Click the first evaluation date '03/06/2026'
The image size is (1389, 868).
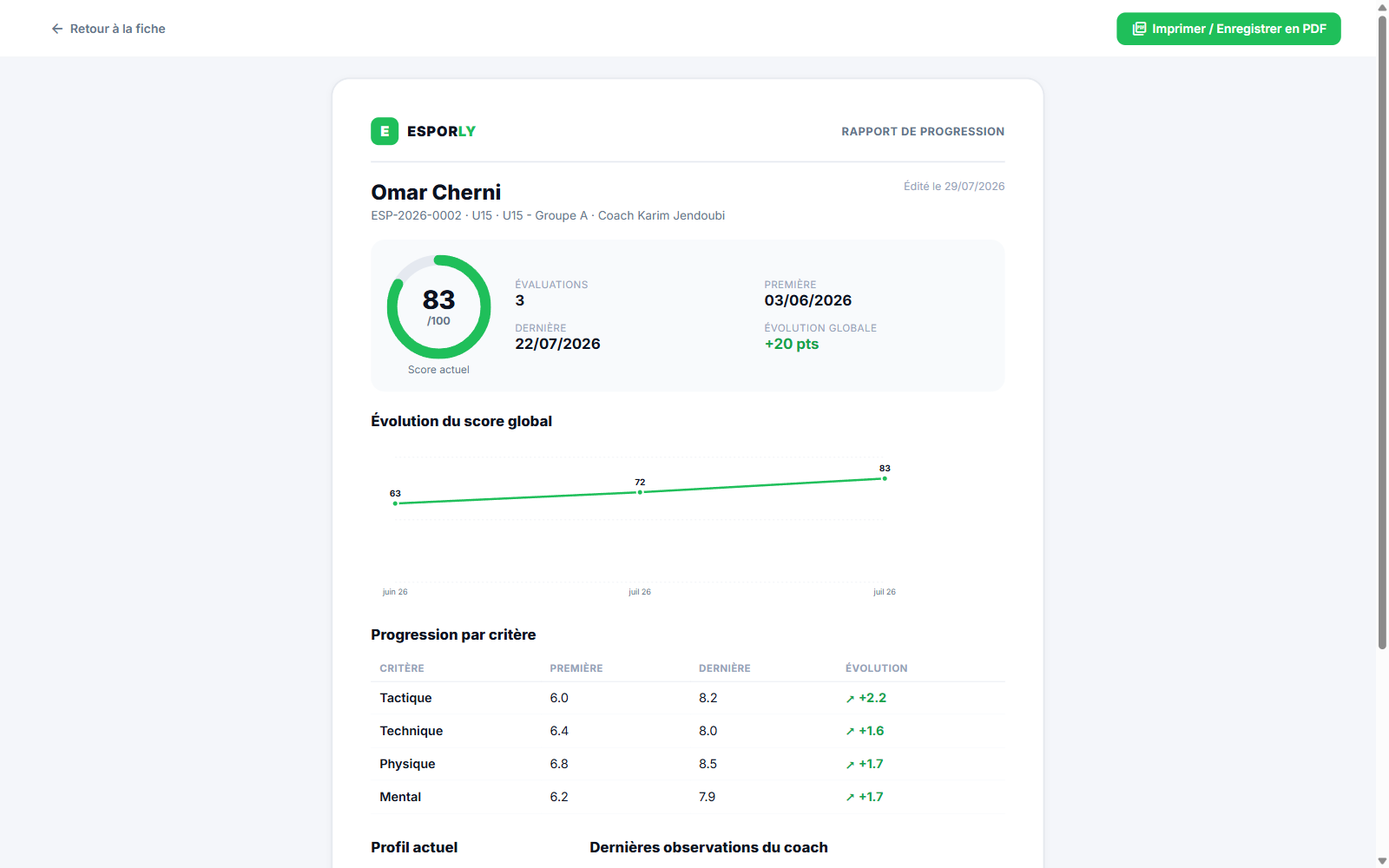pos(808,300)
